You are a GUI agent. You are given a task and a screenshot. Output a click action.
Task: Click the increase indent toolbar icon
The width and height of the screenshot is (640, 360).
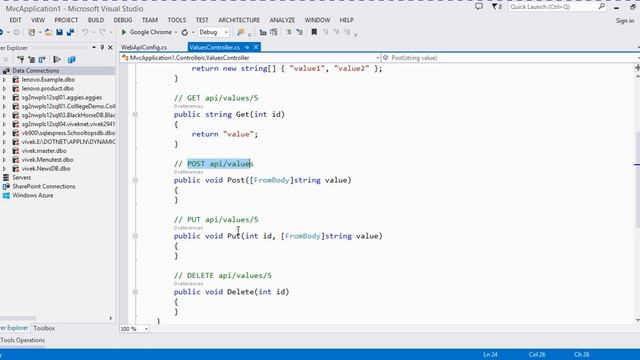(x=299, y=32)
